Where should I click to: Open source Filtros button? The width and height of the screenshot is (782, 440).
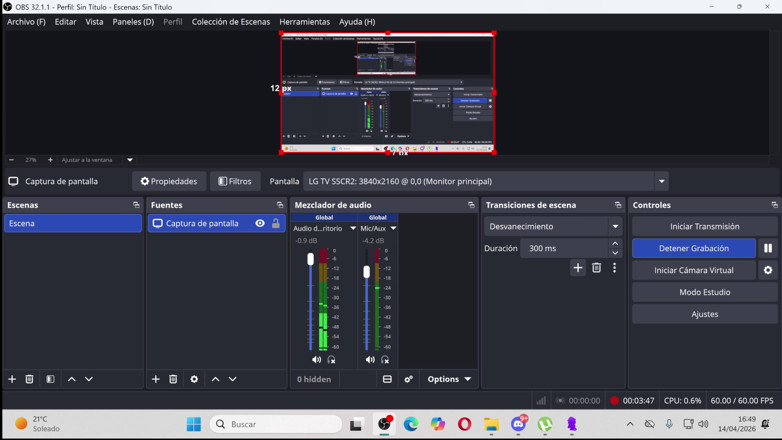tap(235, 181)
